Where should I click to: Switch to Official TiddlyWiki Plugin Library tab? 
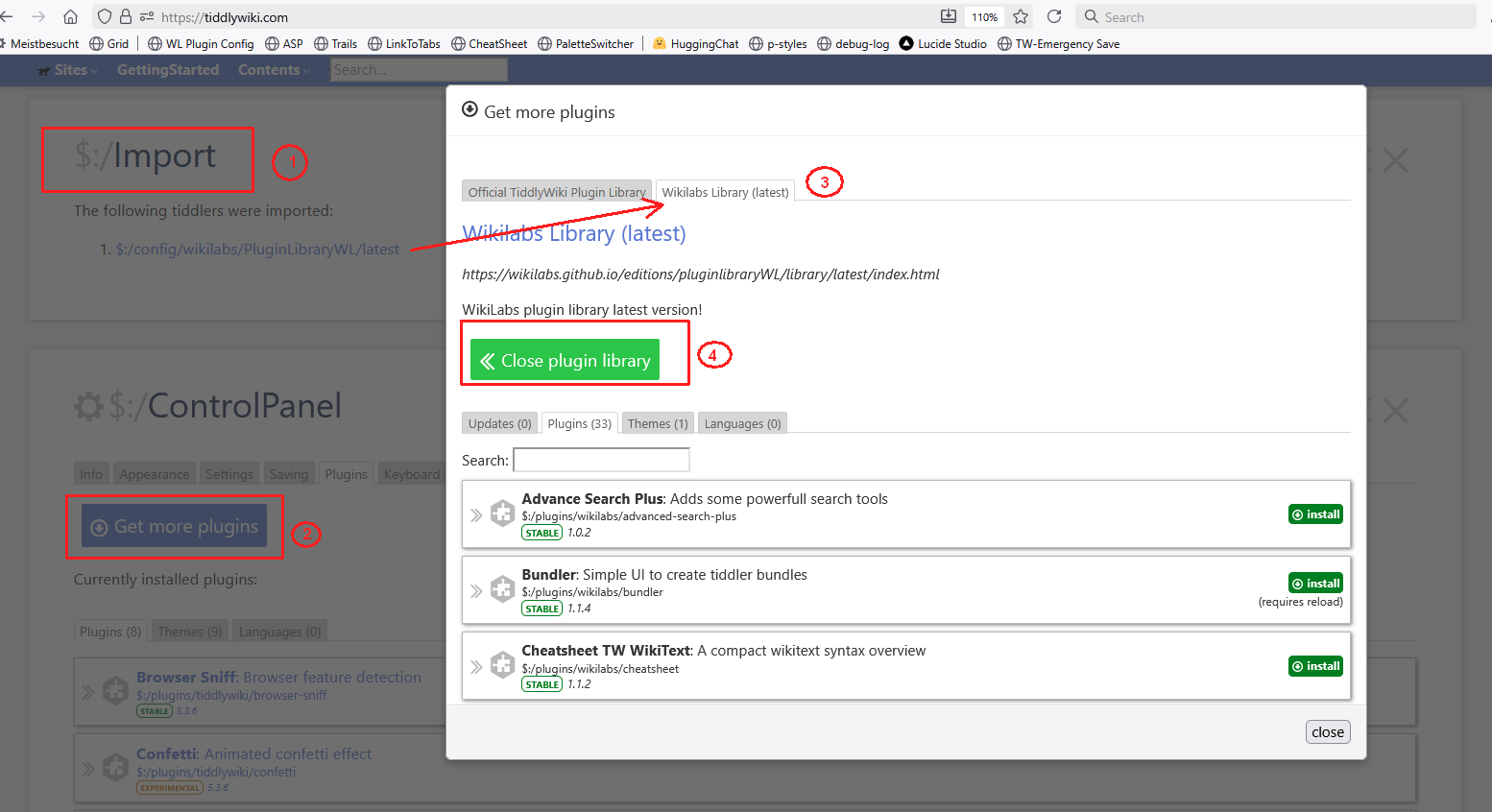[557, 191]
